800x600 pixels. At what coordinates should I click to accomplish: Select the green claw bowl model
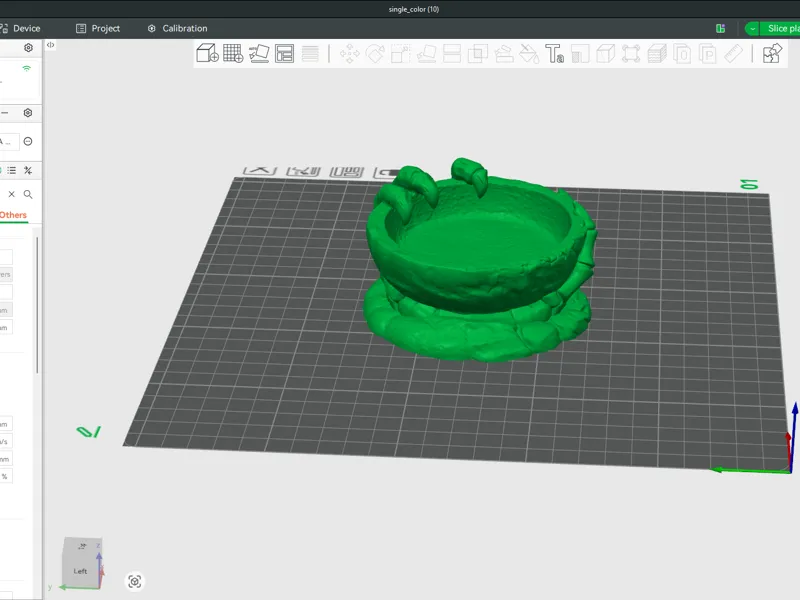(x=479, y=260)
